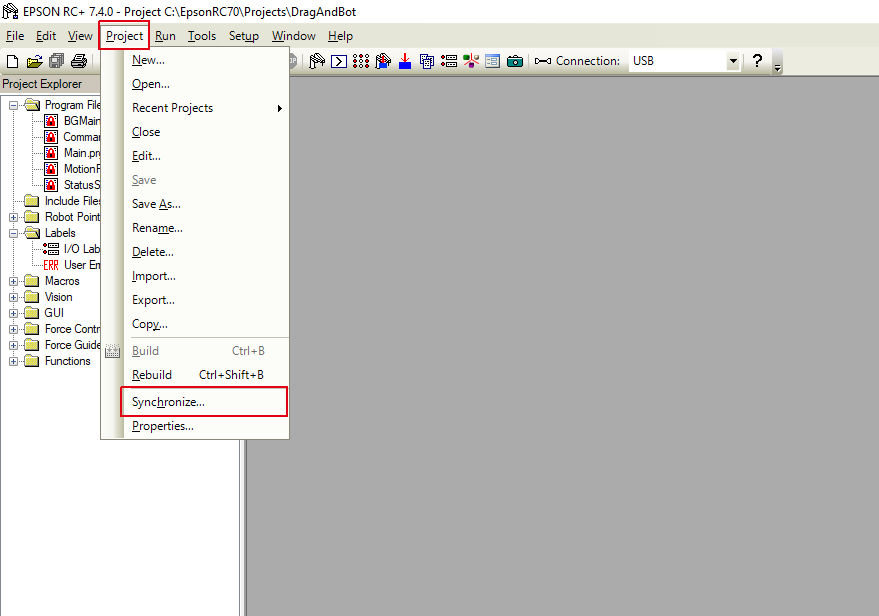Image resolution: width=879 pixels, height=616 pixels.
Task: Collapse the Labels tree node
Action: tap(13, 233)
